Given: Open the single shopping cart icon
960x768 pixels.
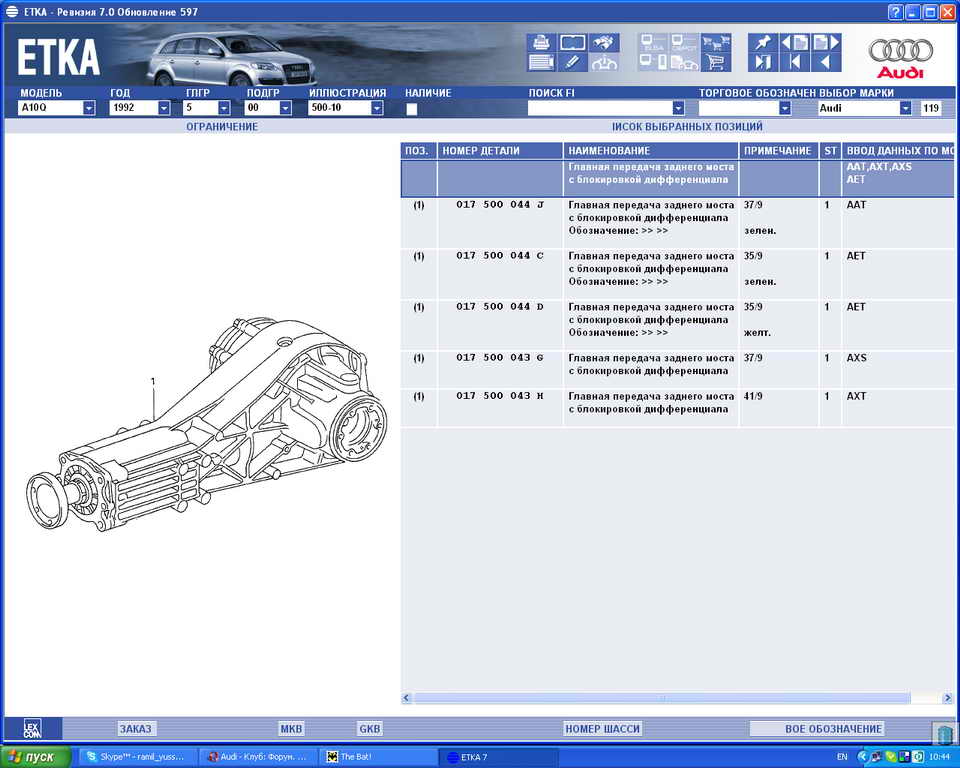Looking at the screenshot, I should click(x=714, y=63).
